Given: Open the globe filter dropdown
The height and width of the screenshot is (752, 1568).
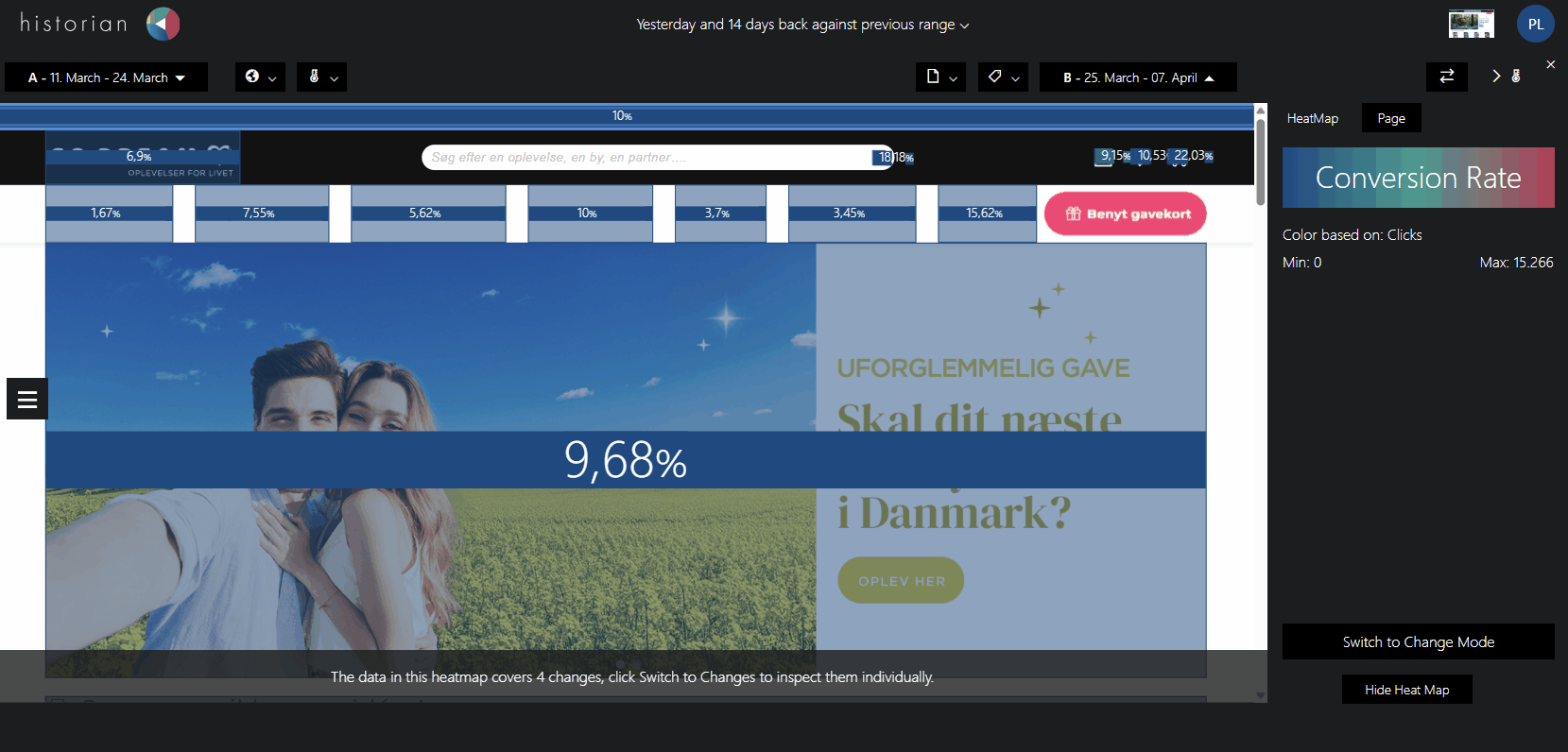Looking at the screenshot, I should tap(260, 77).
